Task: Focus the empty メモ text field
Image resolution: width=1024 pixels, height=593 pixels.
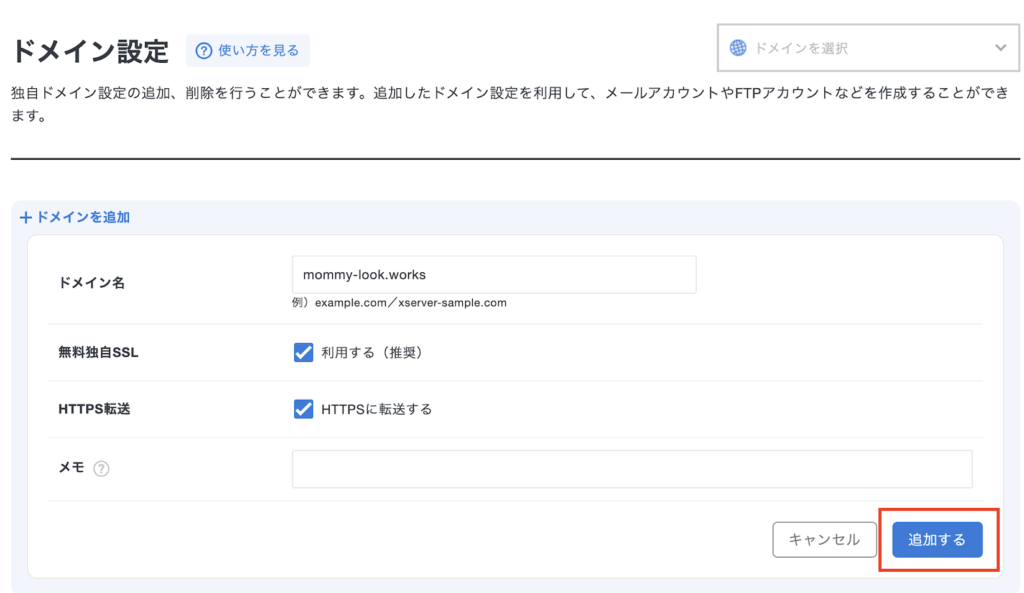Action: pos(631,469)
